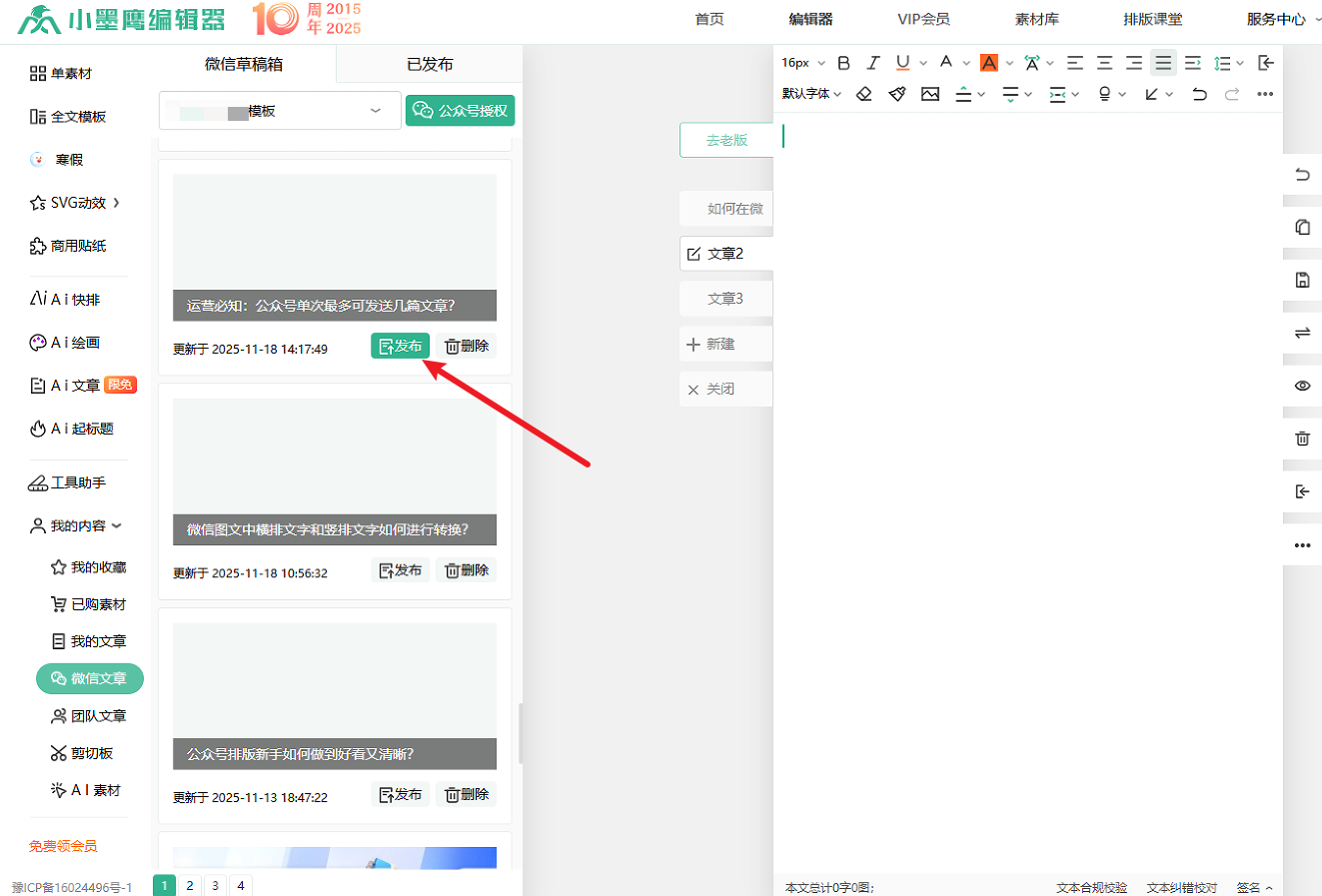
Task: Expand underline style dropdown arrow
Action: pyautogui.click(x=923, y=63)
